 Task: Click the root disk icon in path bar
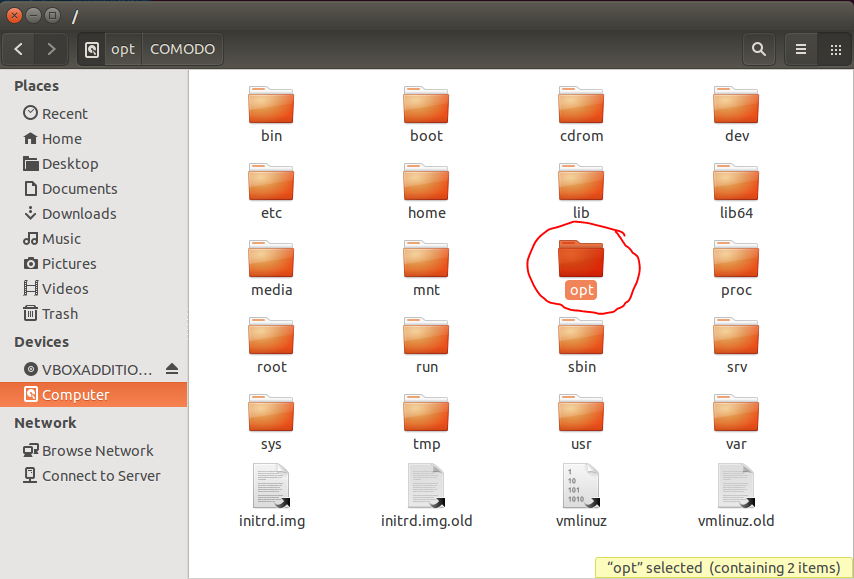click(92, 49)
